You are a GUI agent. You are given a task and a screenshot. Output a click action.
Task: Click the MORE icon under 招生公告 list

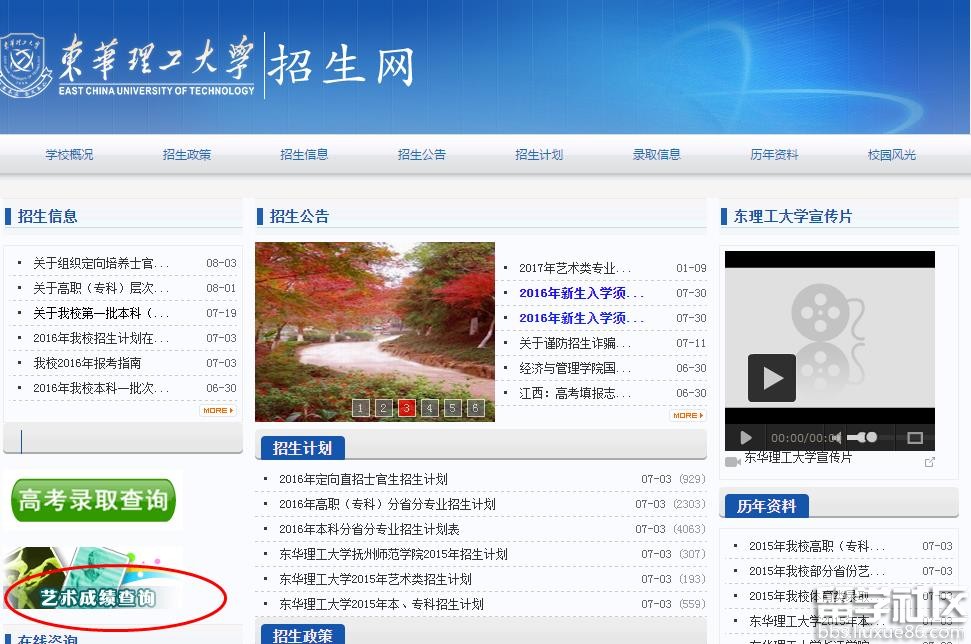(687, 415)
